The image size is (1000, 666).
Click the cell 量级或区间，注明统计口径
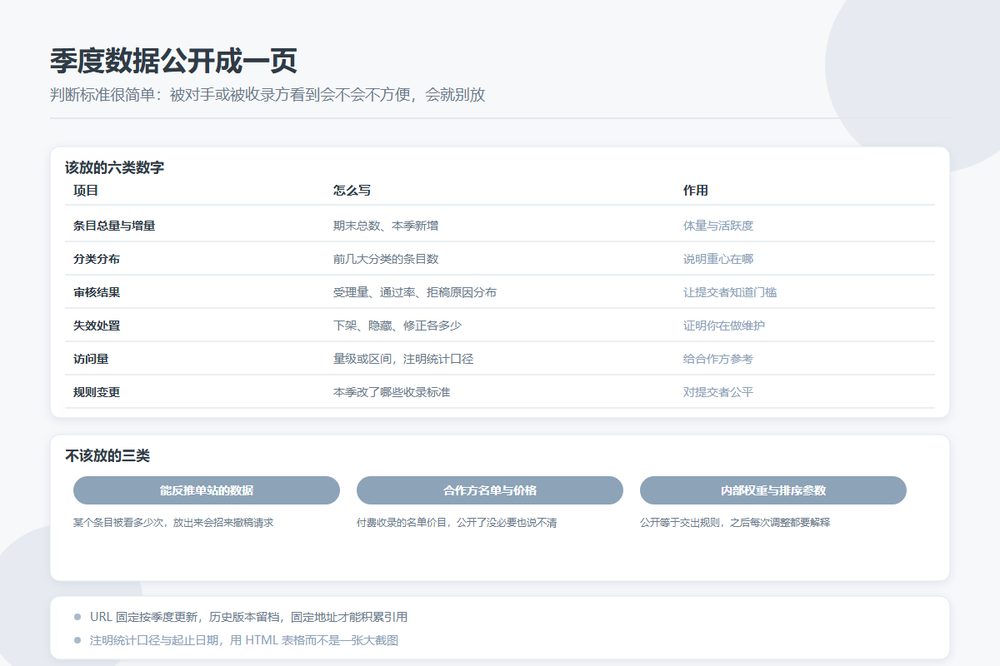coord(403,359)
